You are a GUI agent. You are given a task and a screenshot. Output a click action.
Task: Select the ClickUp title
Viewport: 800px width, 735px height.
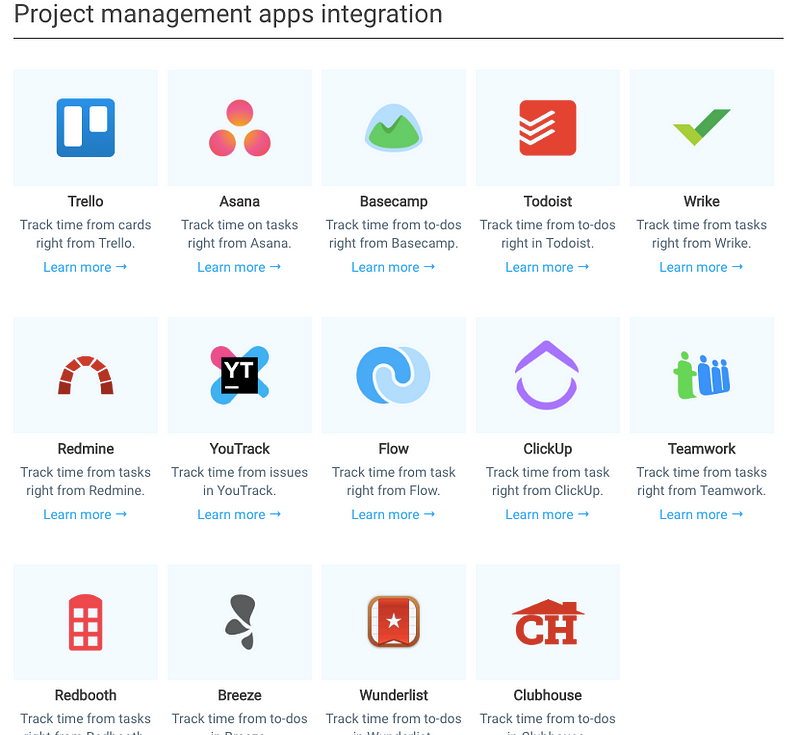547,449
